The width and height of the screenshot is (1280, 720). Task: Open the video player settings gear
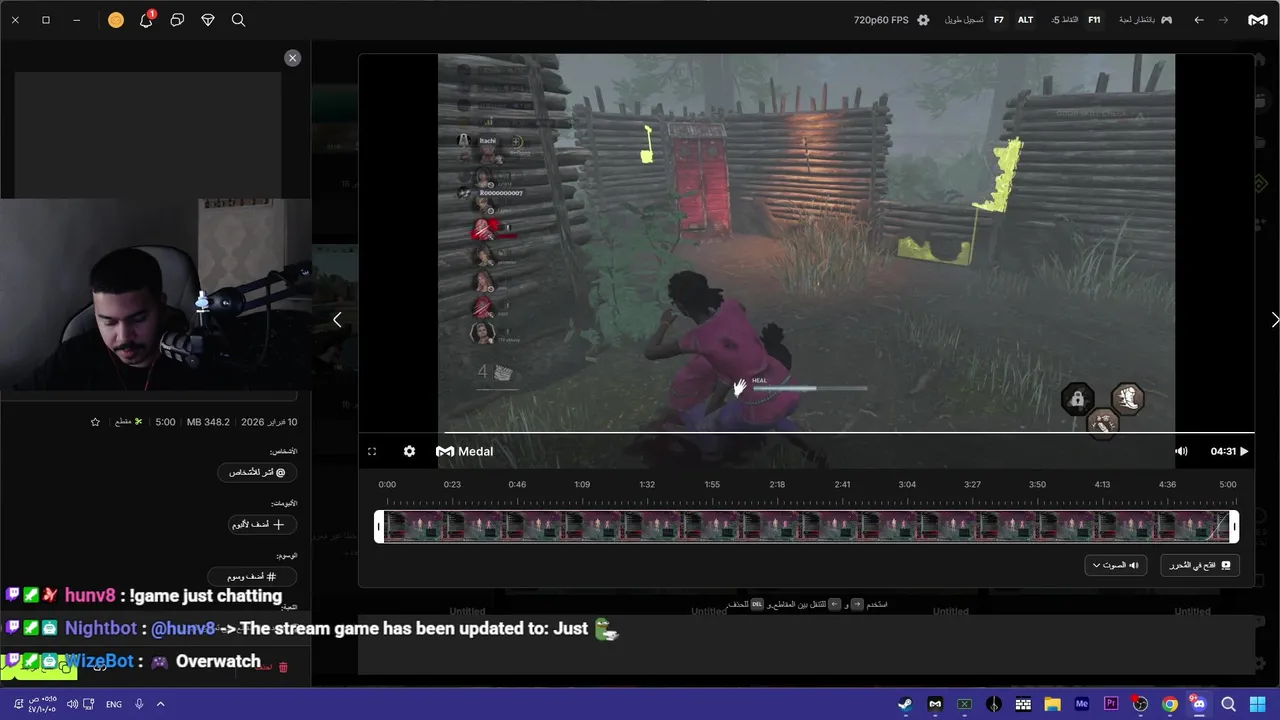click(x=409, y=451)
